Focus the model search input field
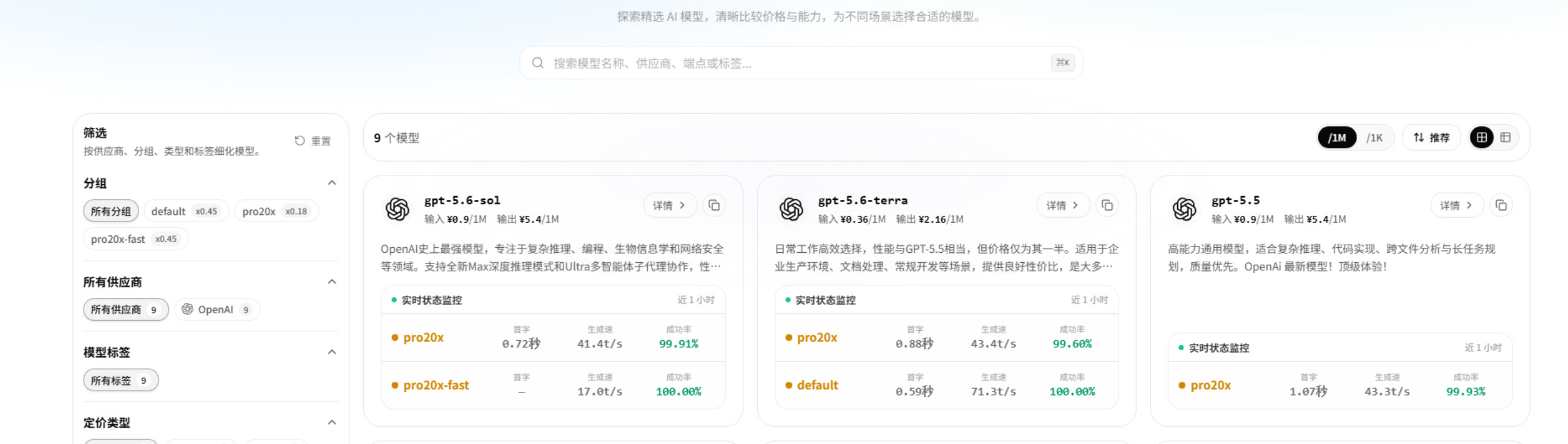Viewport: 1568px width, 444px height. [801, 63]
